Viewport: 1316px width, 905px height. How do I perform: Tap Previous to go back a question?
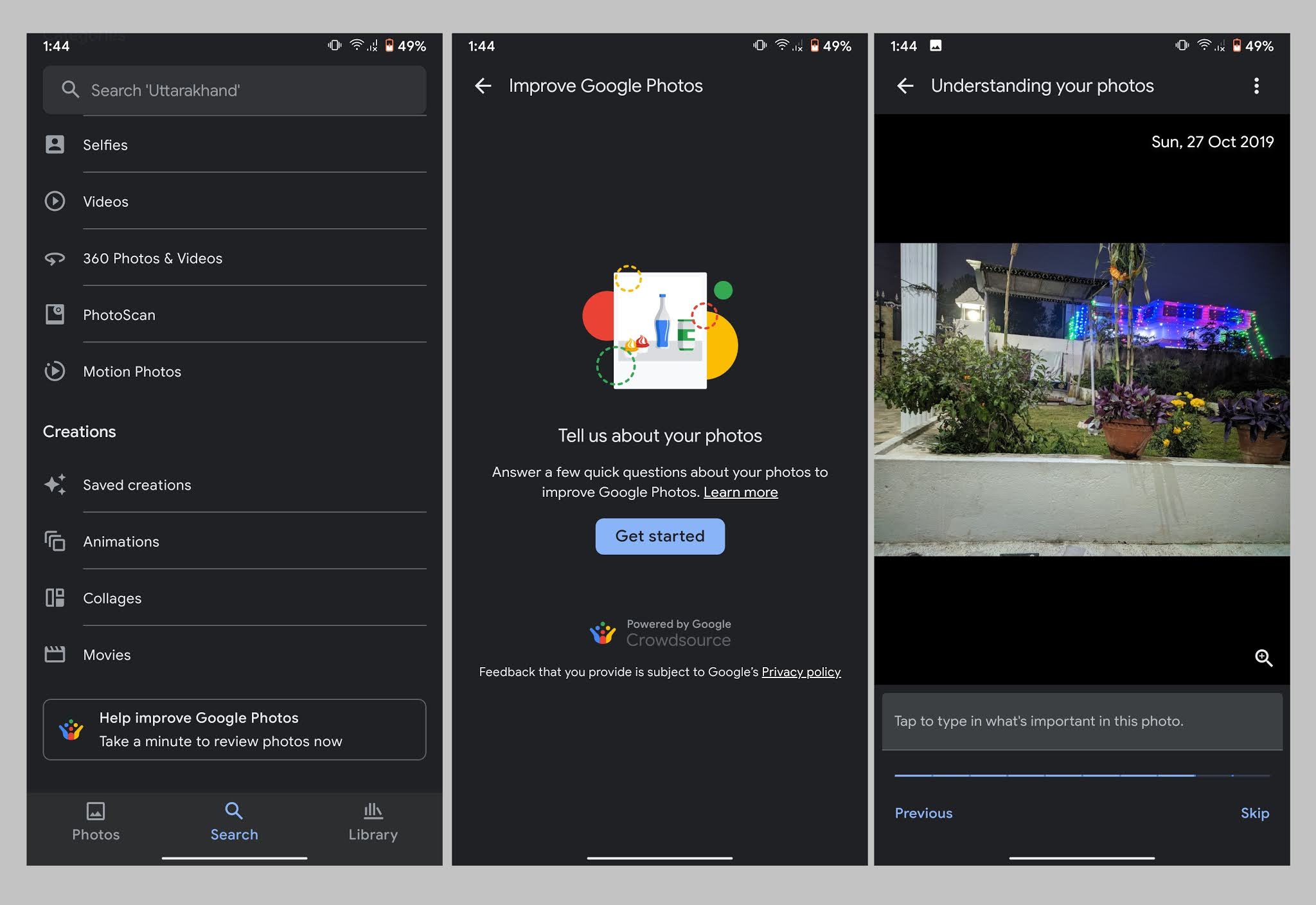point(923,813)
